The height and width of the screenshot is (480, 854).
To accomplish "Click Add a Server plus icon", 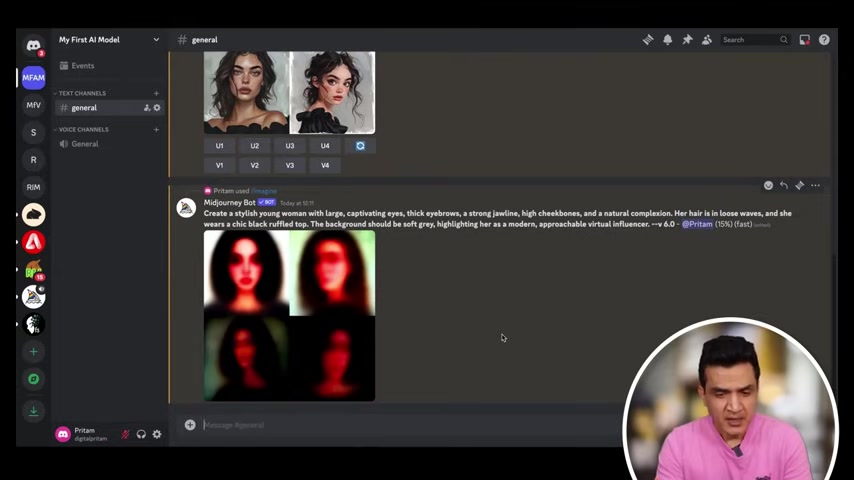I will tap(33, 352).
